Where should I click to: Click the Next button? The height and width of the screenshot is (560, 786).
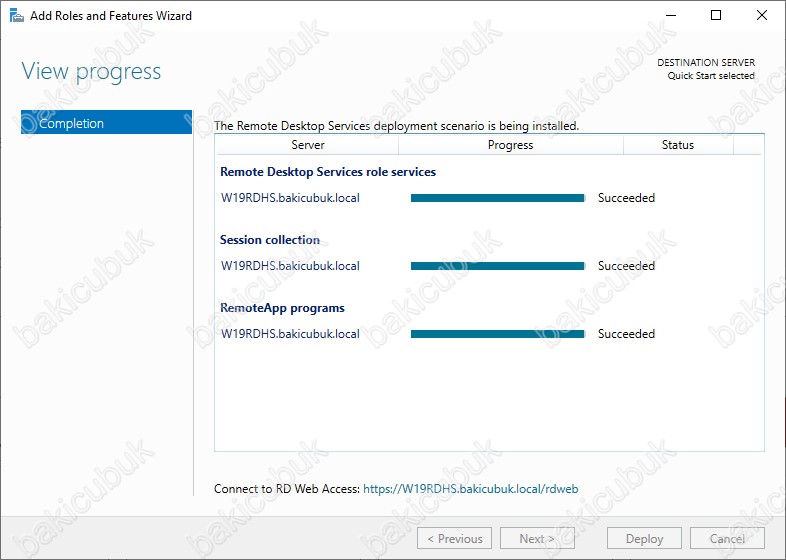point(537,538)
